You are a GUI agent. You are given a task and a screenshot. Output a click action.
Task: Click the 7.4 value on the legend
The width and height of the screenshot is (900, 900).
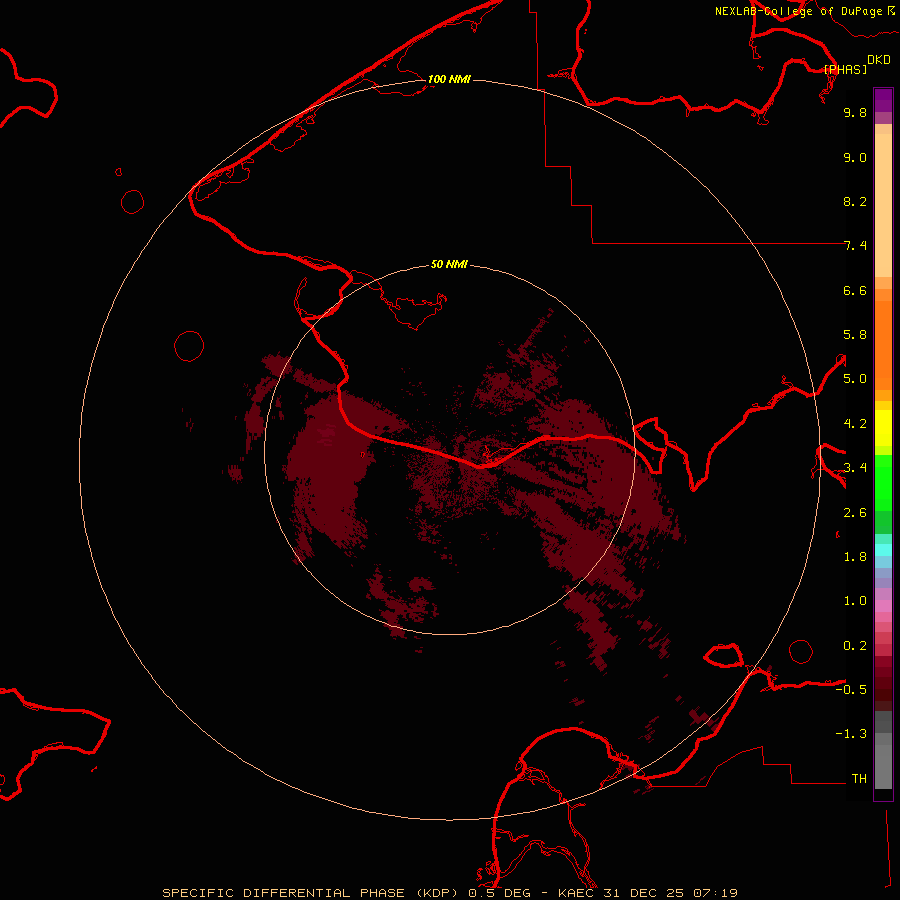click(855, 246)
